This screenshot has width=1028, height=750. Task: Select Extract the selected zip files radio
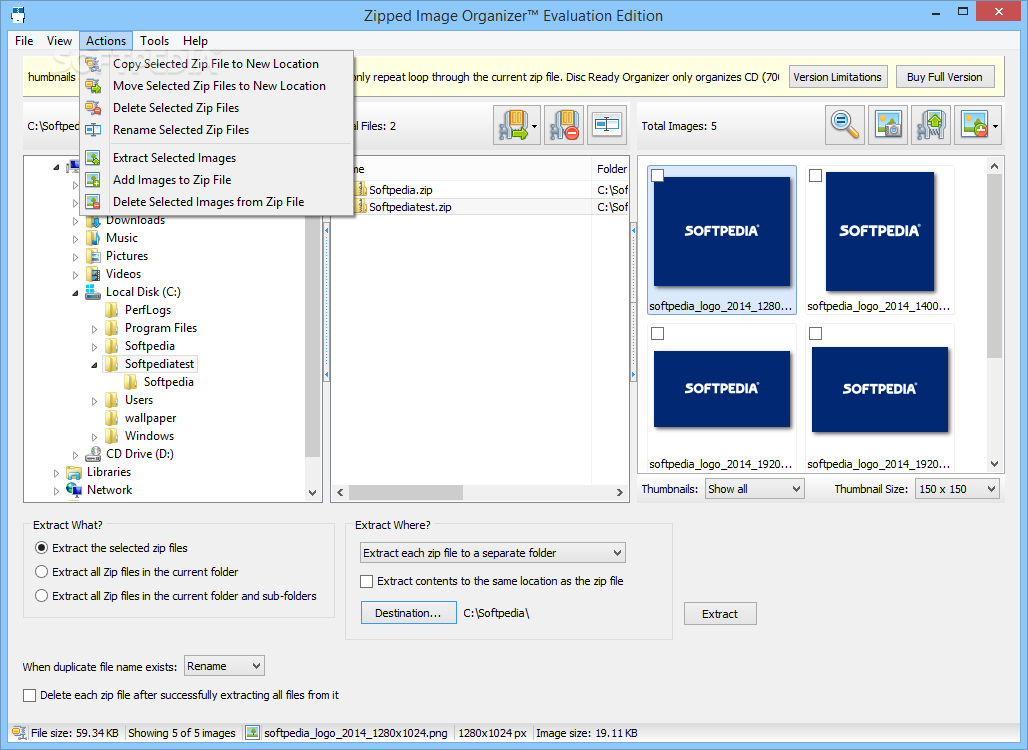coord(41,548)
